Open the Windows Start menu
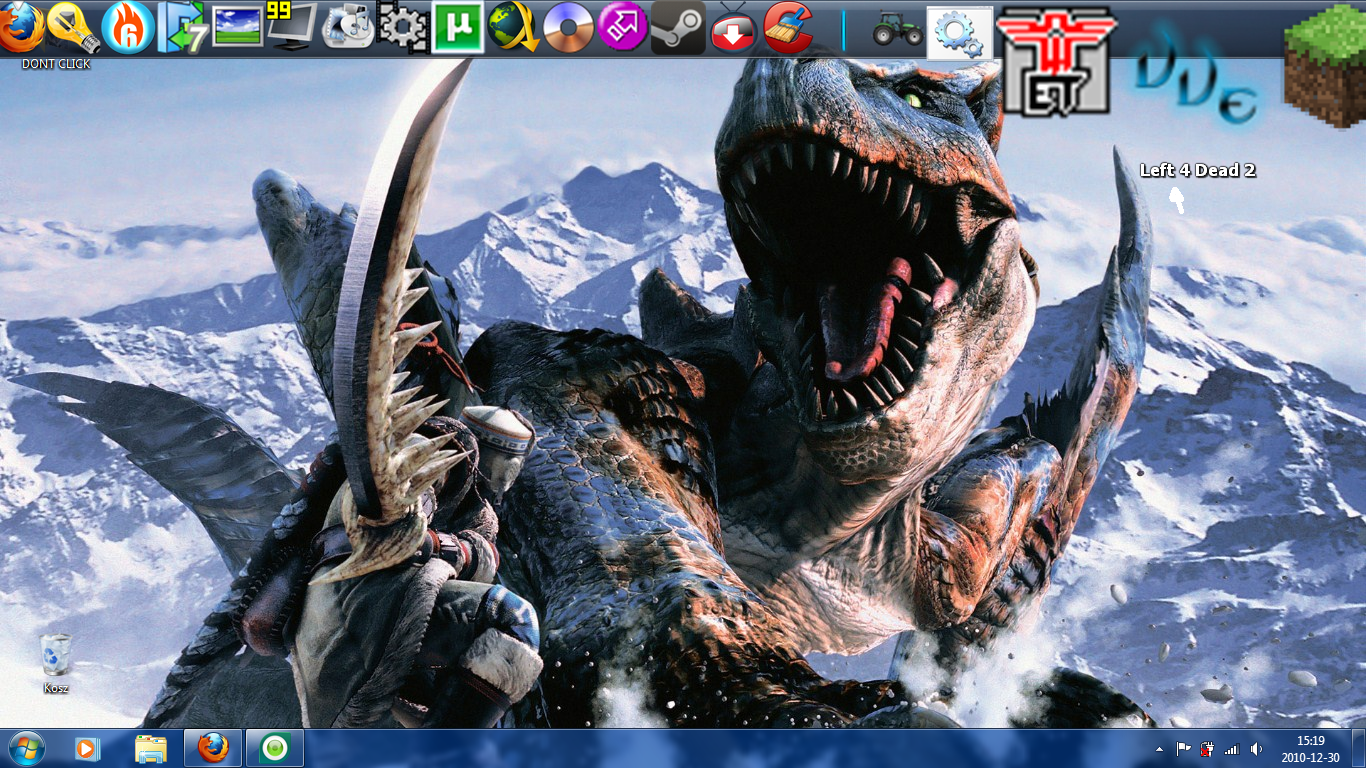This screenshot has width=1366, height=768. (26, 748)
